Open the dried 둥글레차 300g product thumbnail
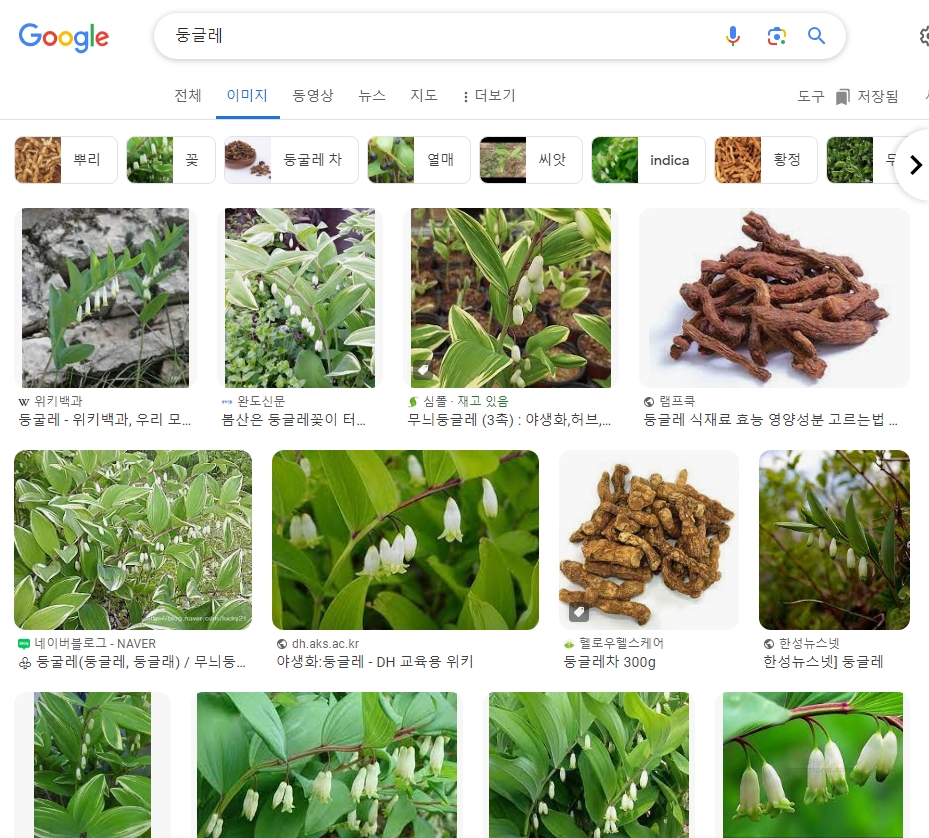Viewport: 929px width, 838px height. (648, 539)
